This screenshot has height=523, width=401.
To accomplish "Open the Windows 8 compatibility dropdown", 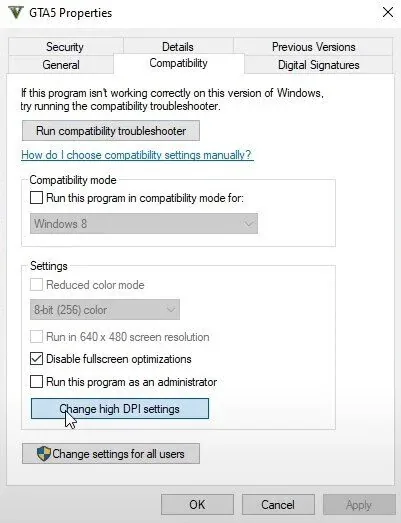I will 144,223.
